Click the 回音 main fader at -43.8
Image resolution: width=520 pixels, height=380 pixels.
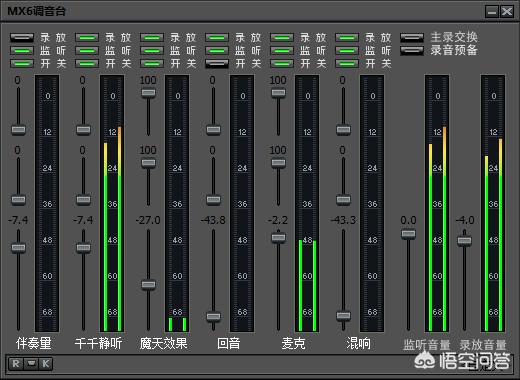[x=213, y=316]
